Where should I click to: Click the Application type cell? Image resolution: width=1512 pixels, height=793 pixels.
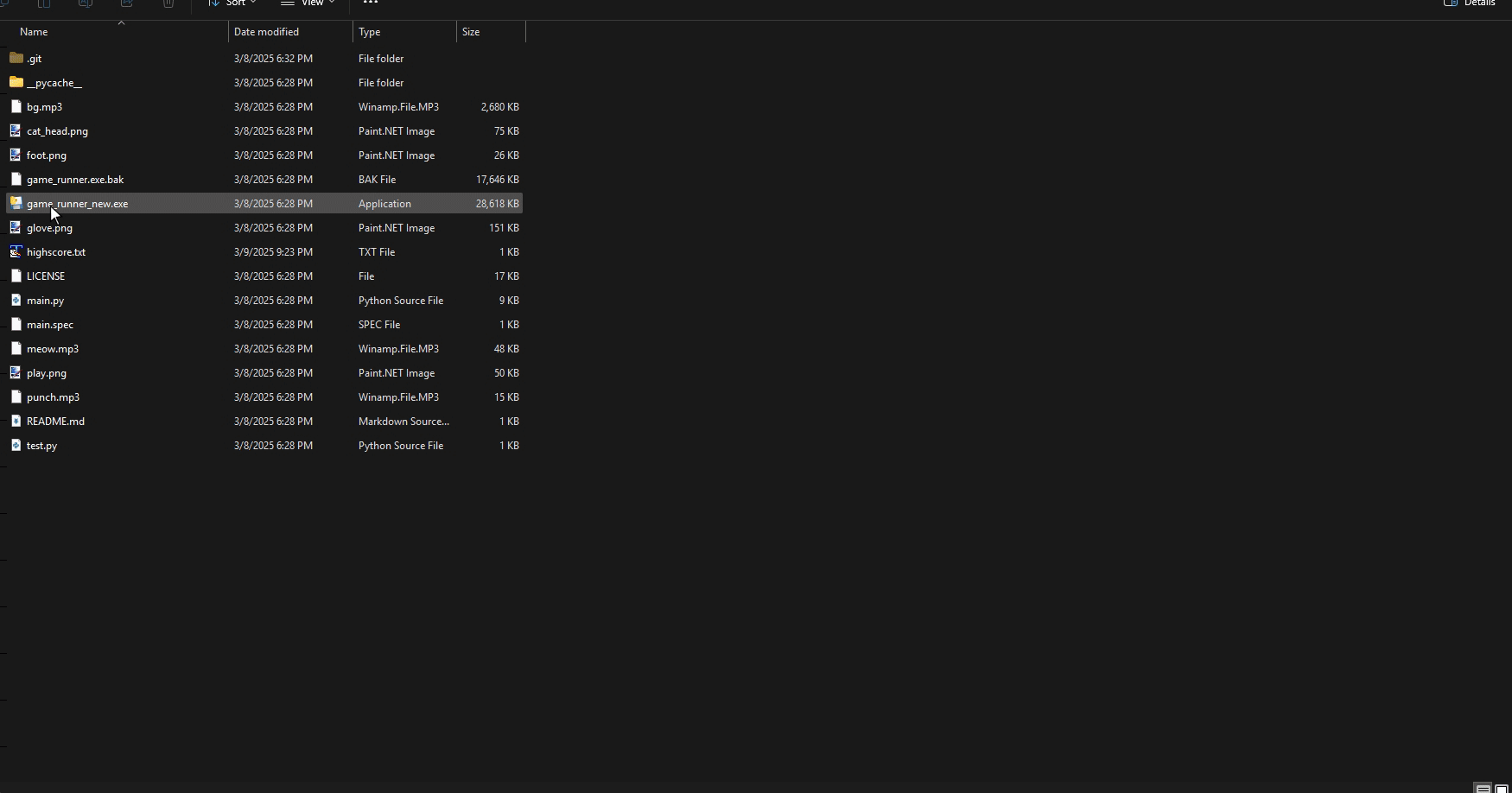click(x=384, y=204)
